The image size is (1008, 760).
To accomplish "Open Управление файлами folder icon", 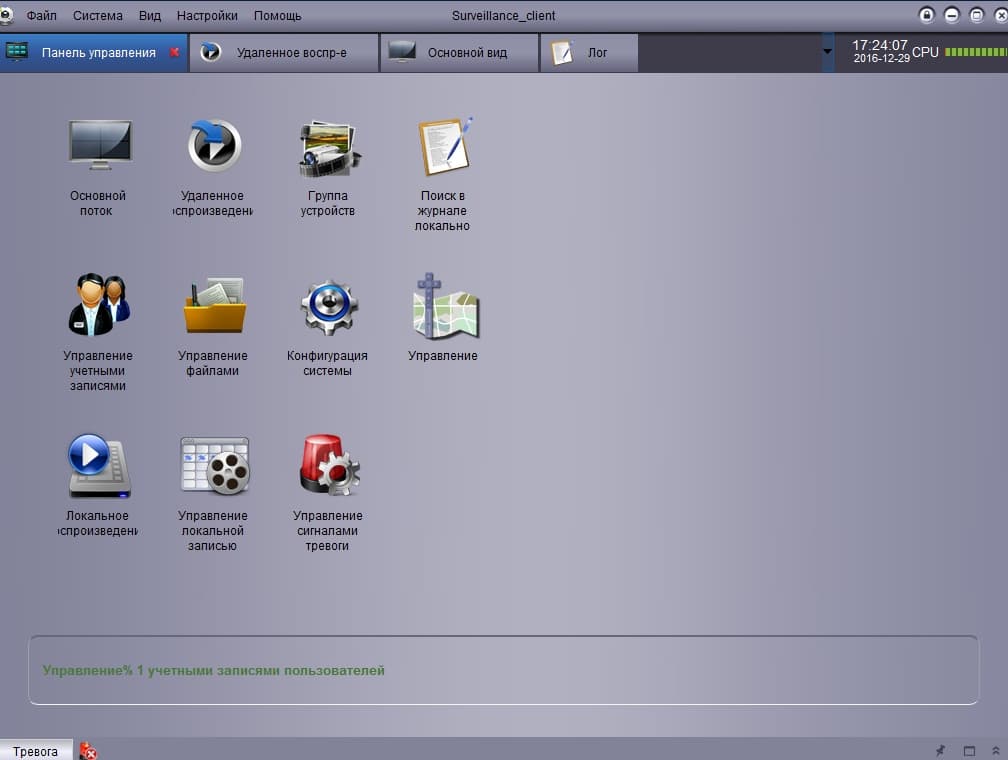I will click(214, 305).
